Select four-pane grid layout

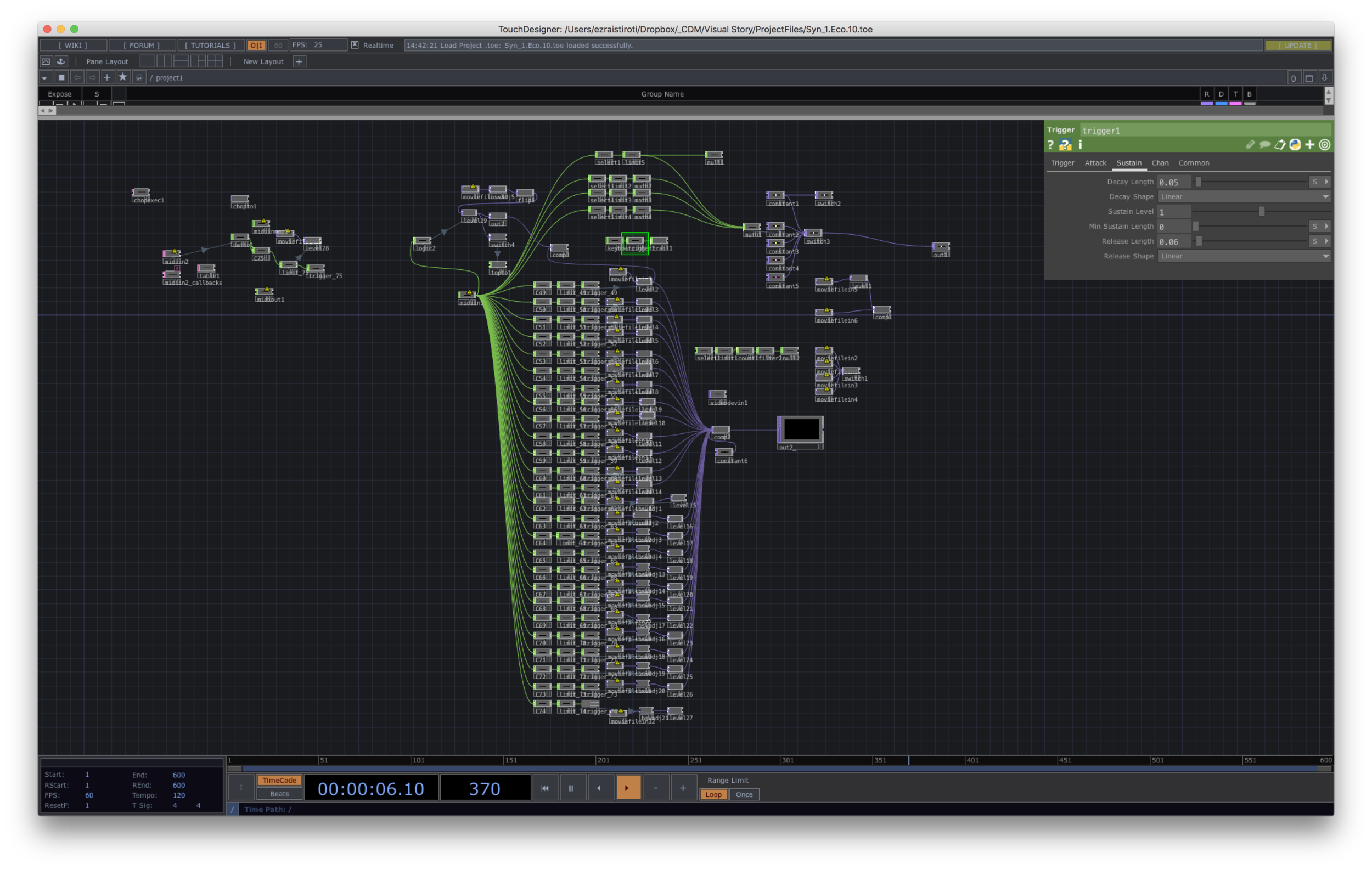point(215,61)
